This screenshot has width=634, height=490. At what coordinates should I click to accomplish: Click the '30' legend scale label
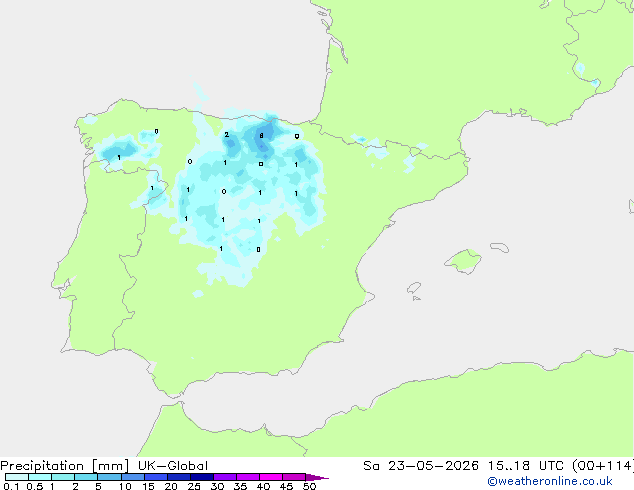(x=217, y=486)
